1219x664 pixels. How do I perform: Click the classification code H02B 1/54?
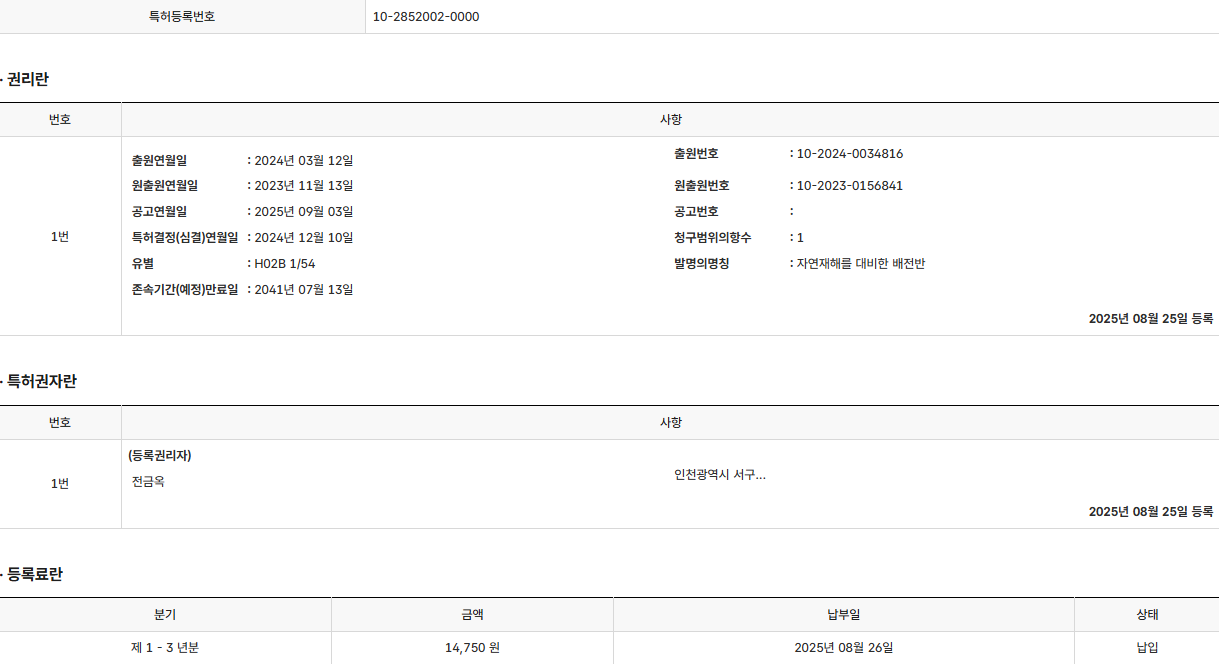point(285,264)
